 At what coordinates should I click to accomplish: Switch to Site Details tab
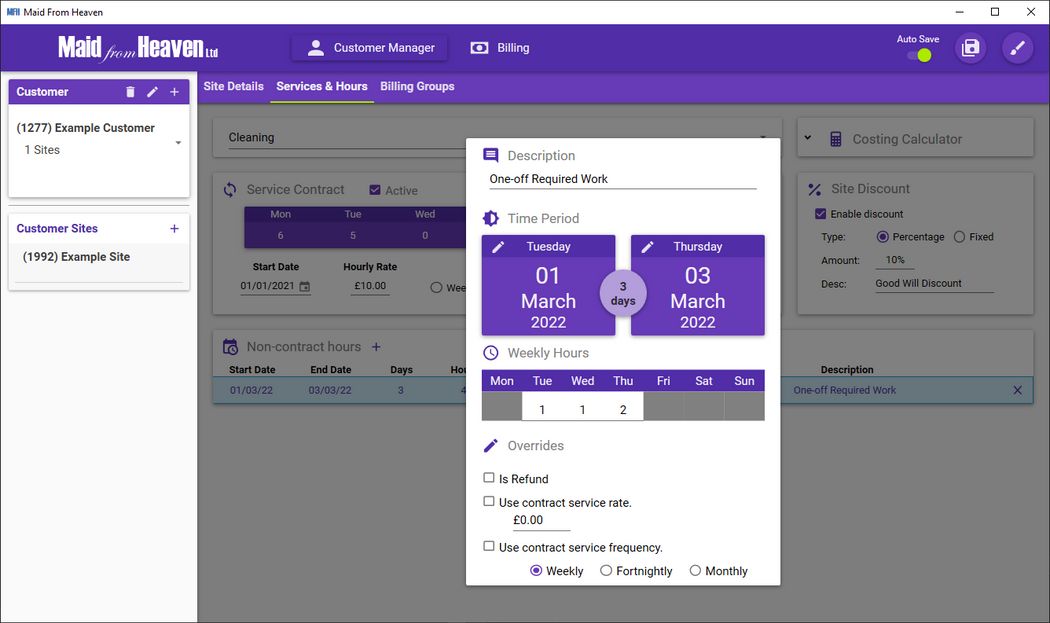click(x=233, y=87)
